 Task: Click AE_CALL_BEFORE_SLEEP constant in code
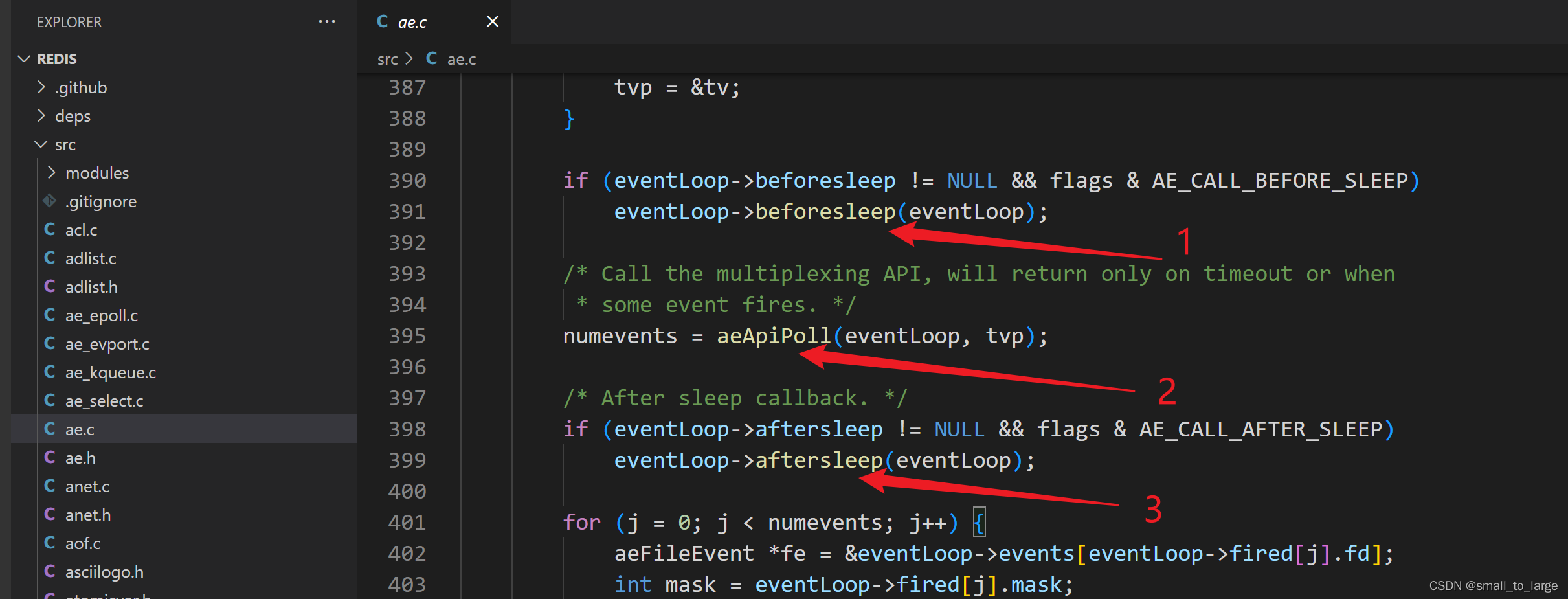tap(1280, 180)
